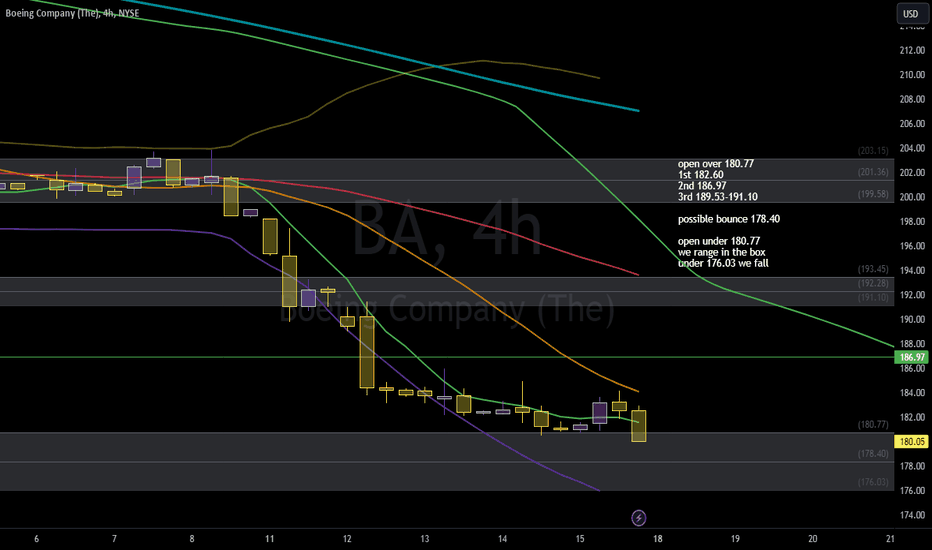Viewport: 932px width, 550px height.
Task: Click the lightning bolt event icon
Action: (x=638, y=517)
